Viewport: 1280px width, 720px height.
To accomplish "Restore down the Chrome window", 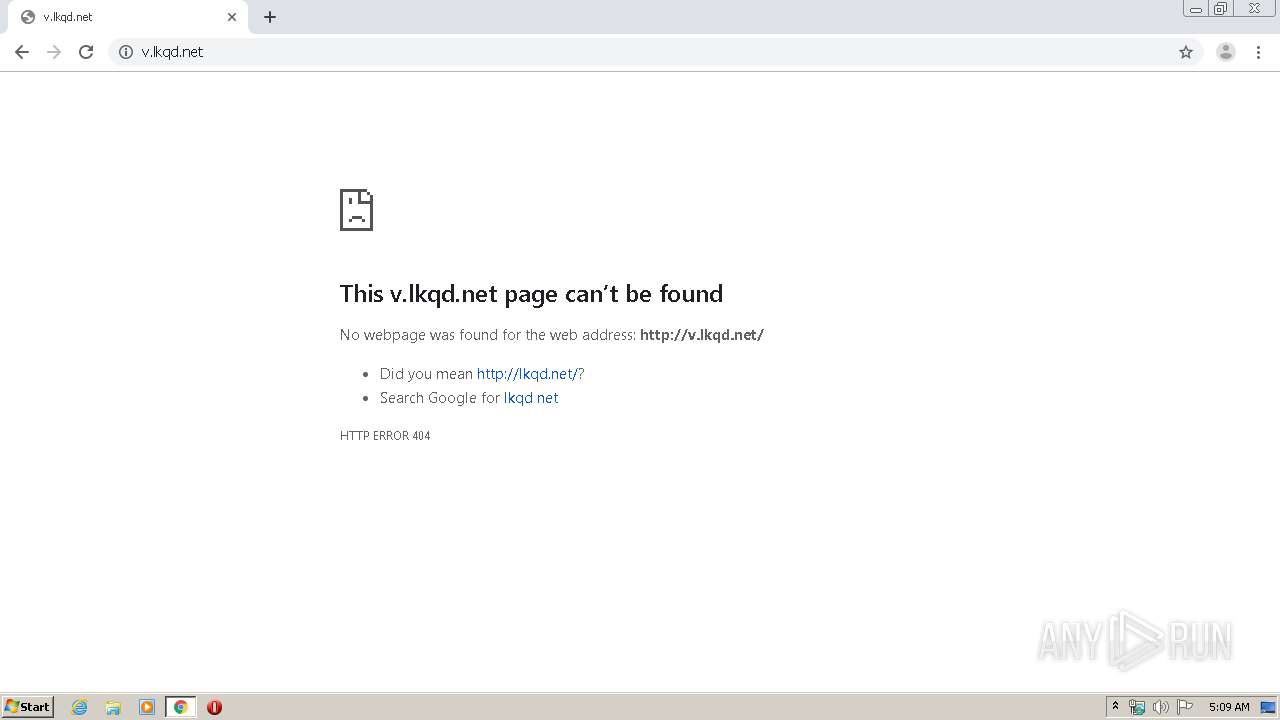I will coord(1221,9).
